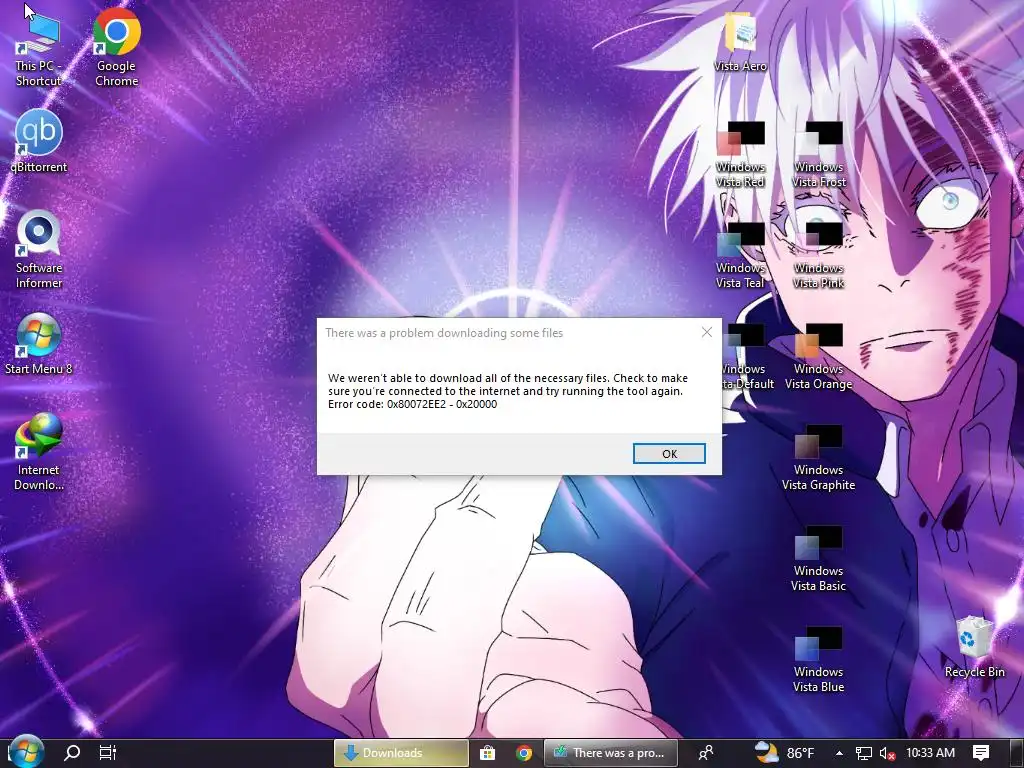Select Windows Vista Pink theme file
This screenshot has height=768, width=1024.
point(818,256)
